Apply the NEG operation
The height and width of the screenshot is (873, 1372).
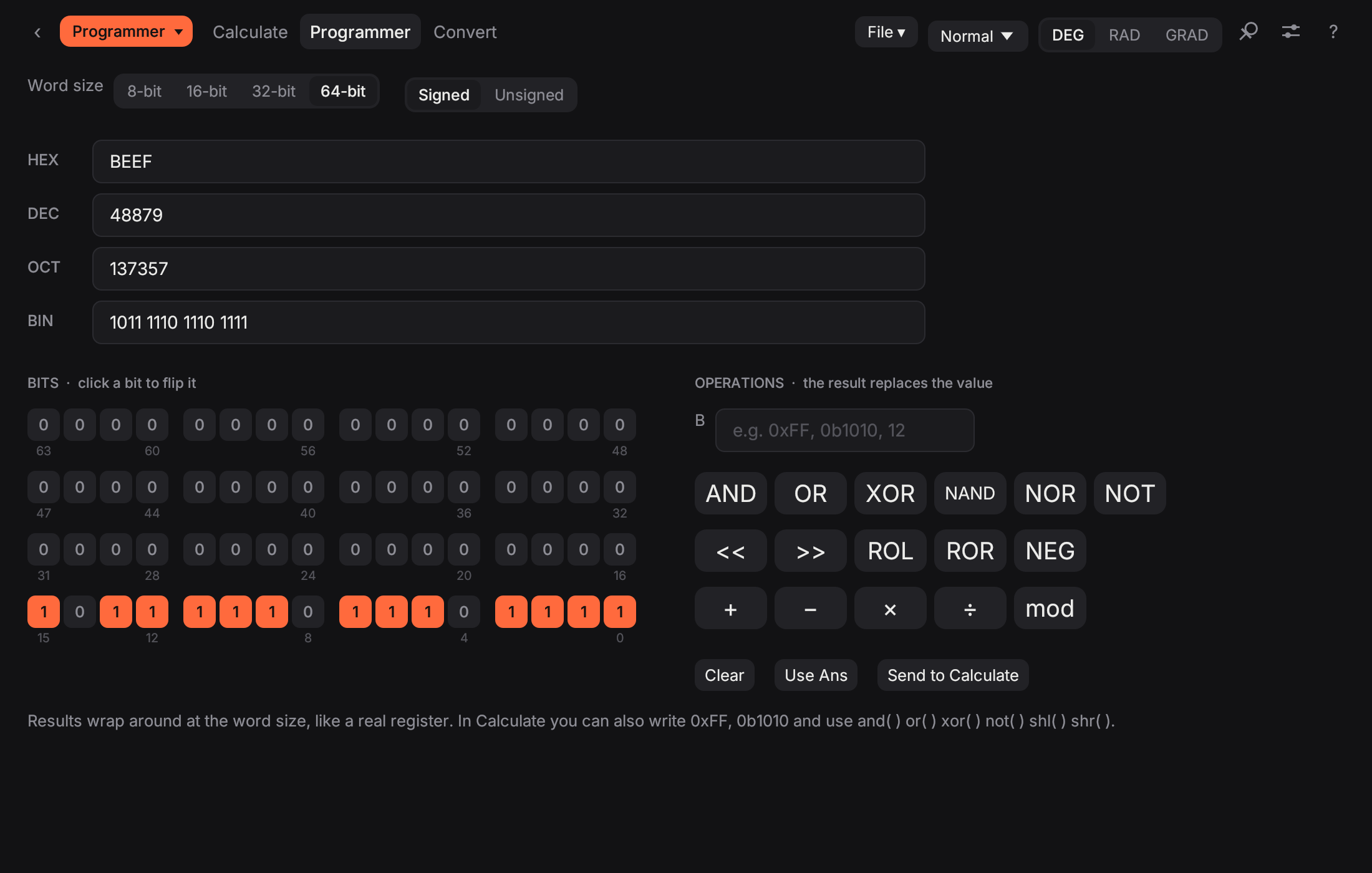click(1050, 551)
